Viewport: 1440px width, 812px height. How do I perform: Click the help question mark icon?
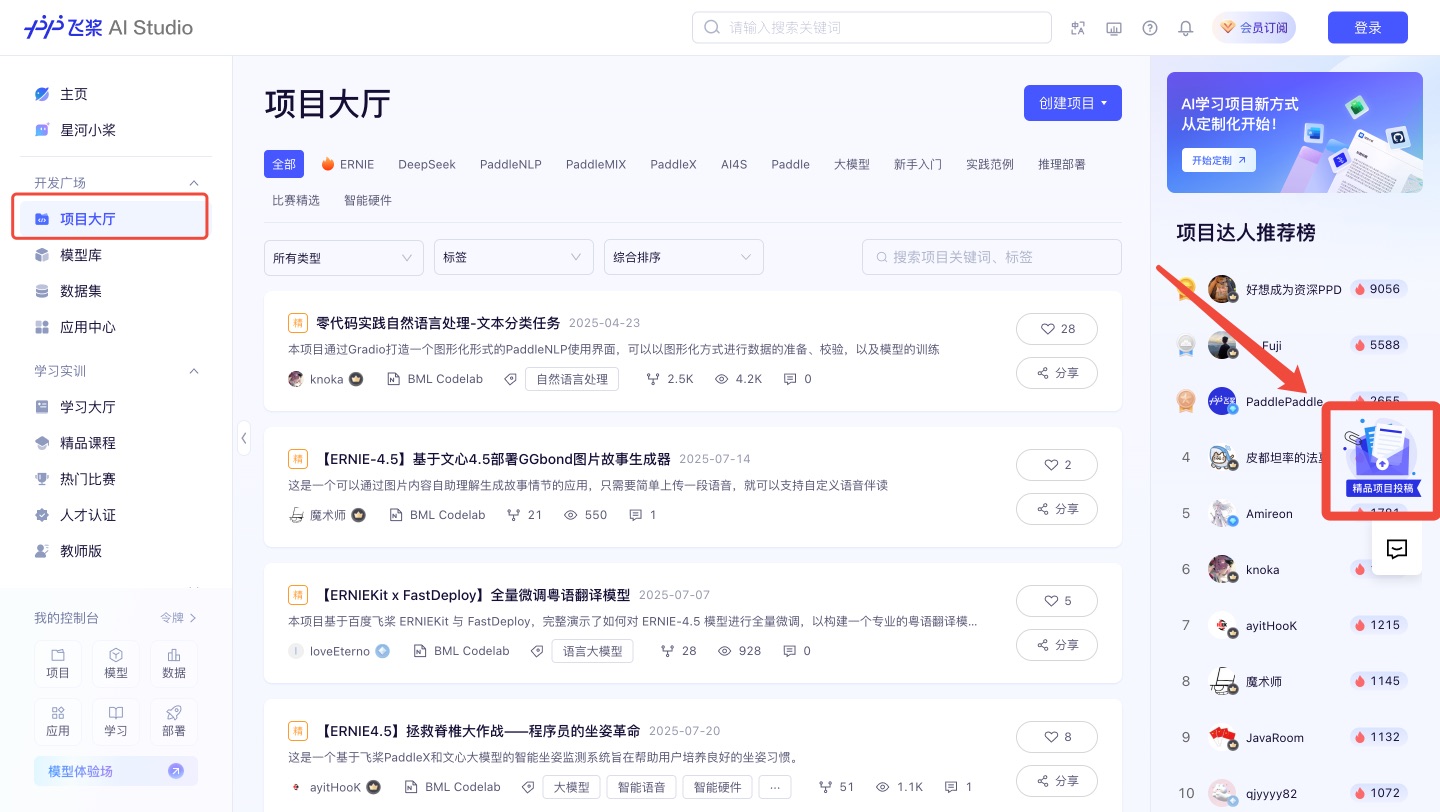tap(1150, 28)
